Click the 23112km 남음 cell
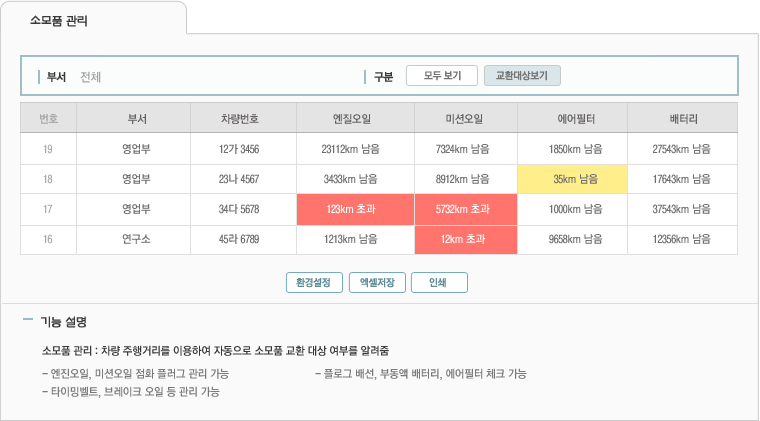 tap(355, 149)
